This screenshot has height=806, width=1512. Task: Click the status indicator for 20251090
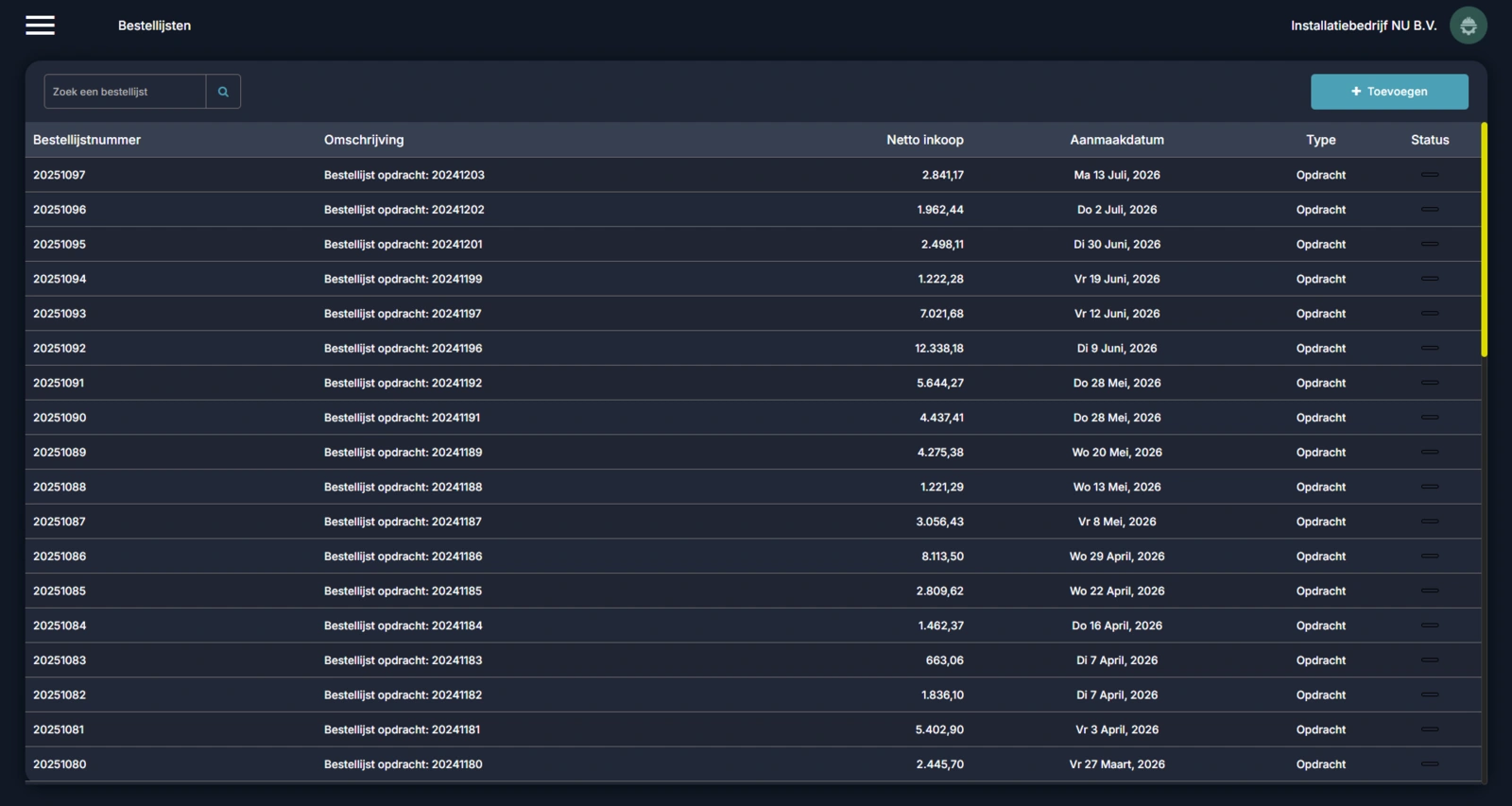coord(1430,418)
